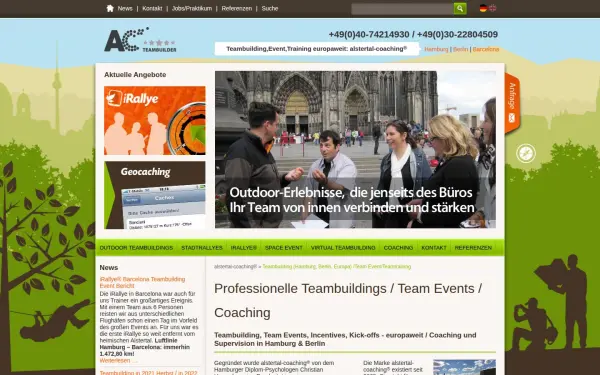The width and height of the screenshot is (600, 375).
Task: Click the Weiterlesen link in news
Action: pyautogui.click(x=118, y=360)
